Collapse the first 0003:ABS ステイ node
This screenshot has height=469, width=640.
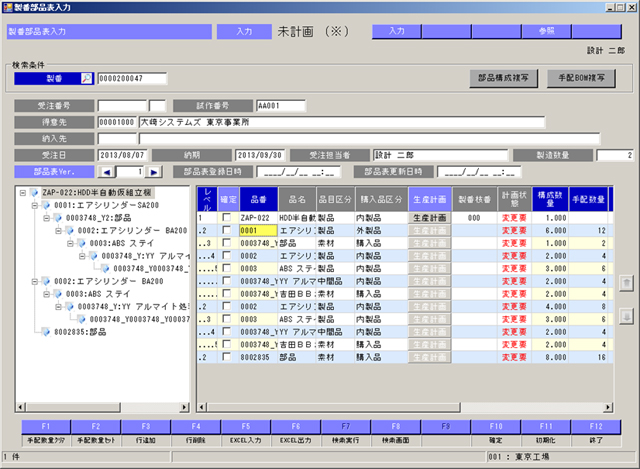(x=70, y=243)
